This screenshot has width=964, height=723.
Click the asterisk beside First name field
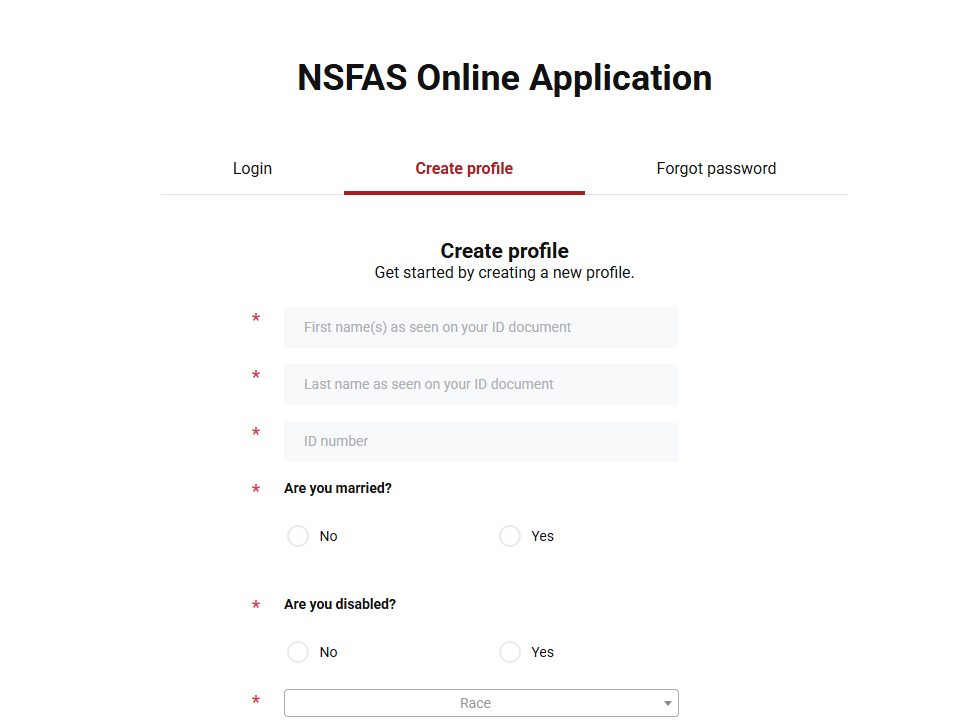point(256,318)
